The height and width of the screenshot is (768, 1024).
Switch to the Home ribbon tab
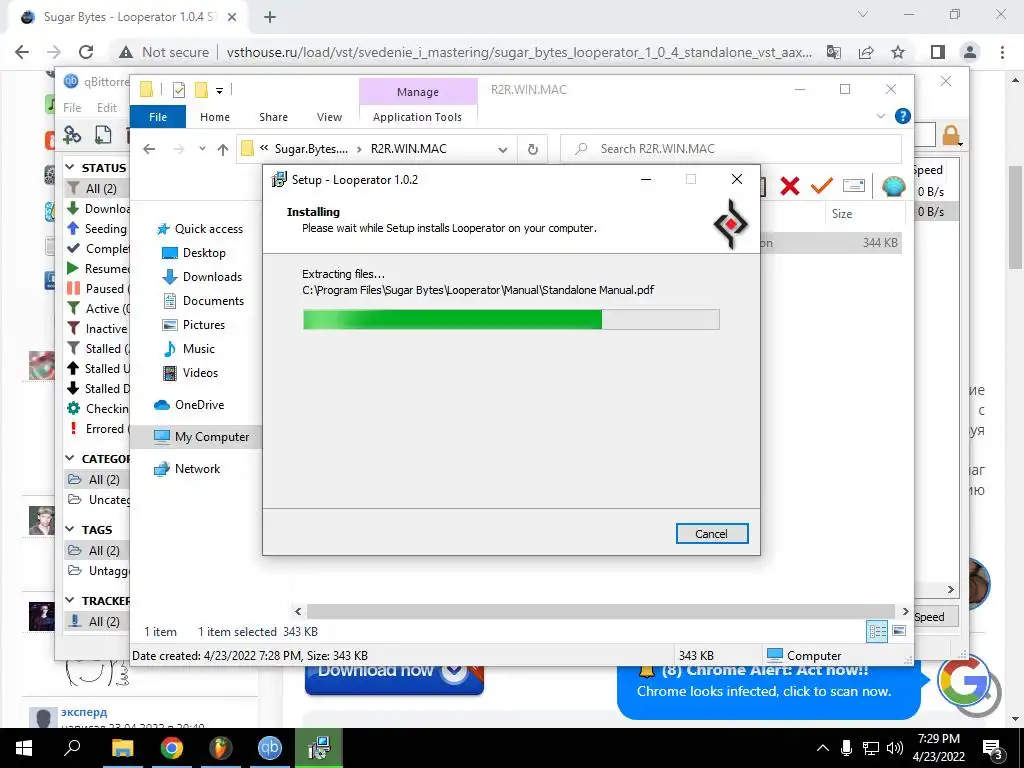click(x=215, y=117)
